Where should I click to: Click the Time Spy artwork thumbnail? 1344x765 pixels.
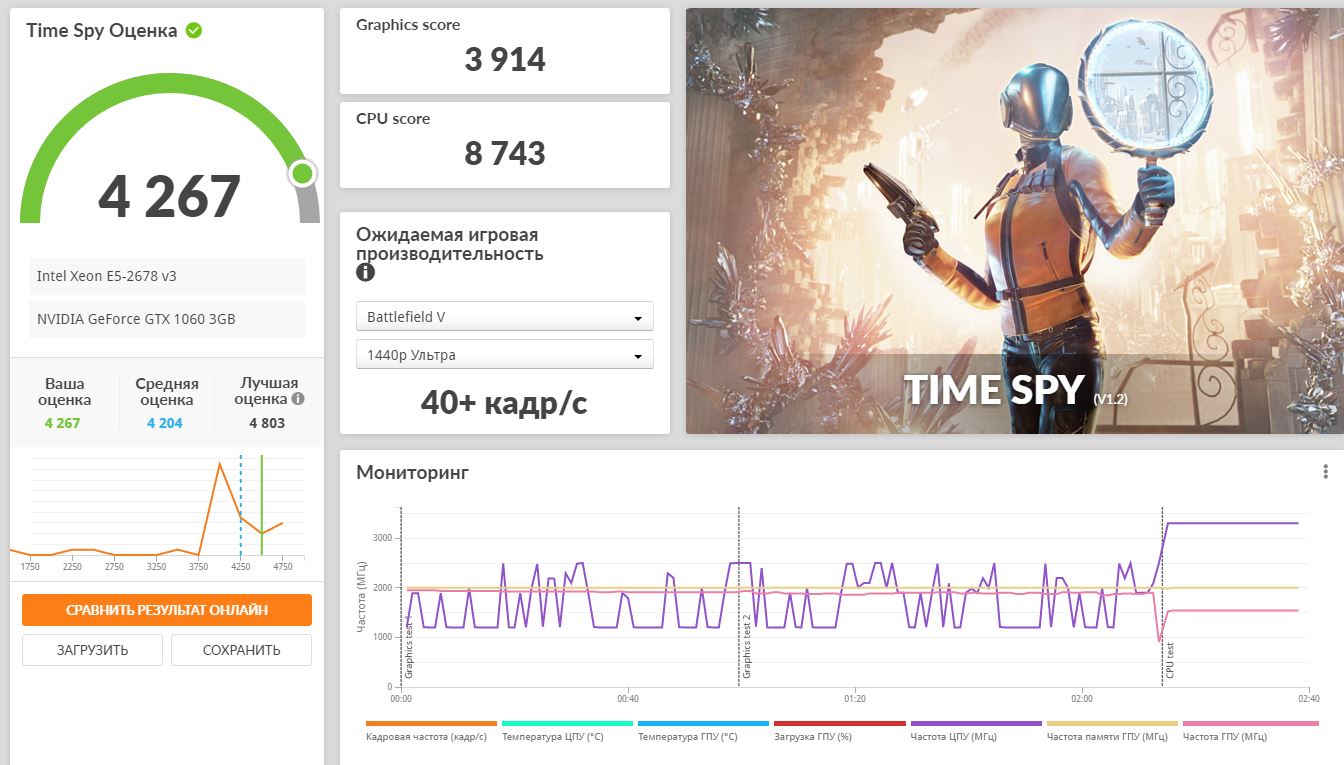(1014, 221)
